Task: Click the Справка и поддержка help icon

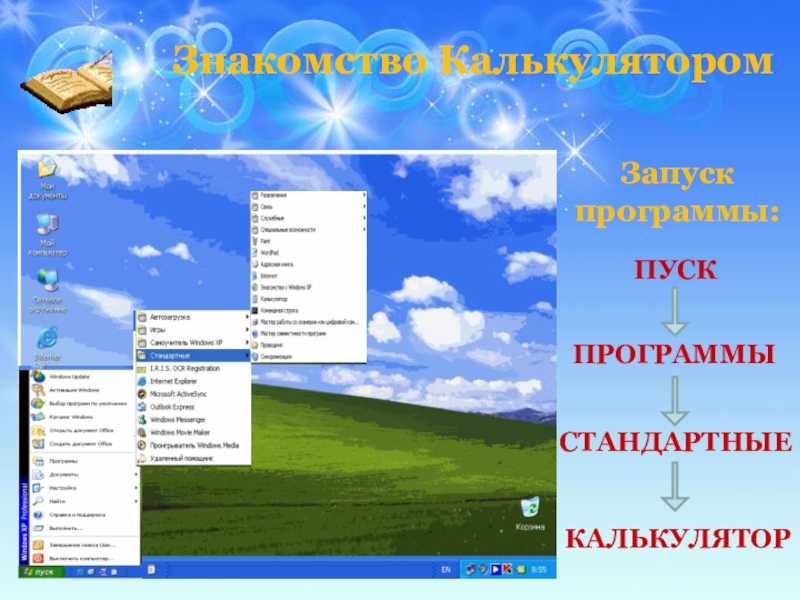Action: coord(38,515)
